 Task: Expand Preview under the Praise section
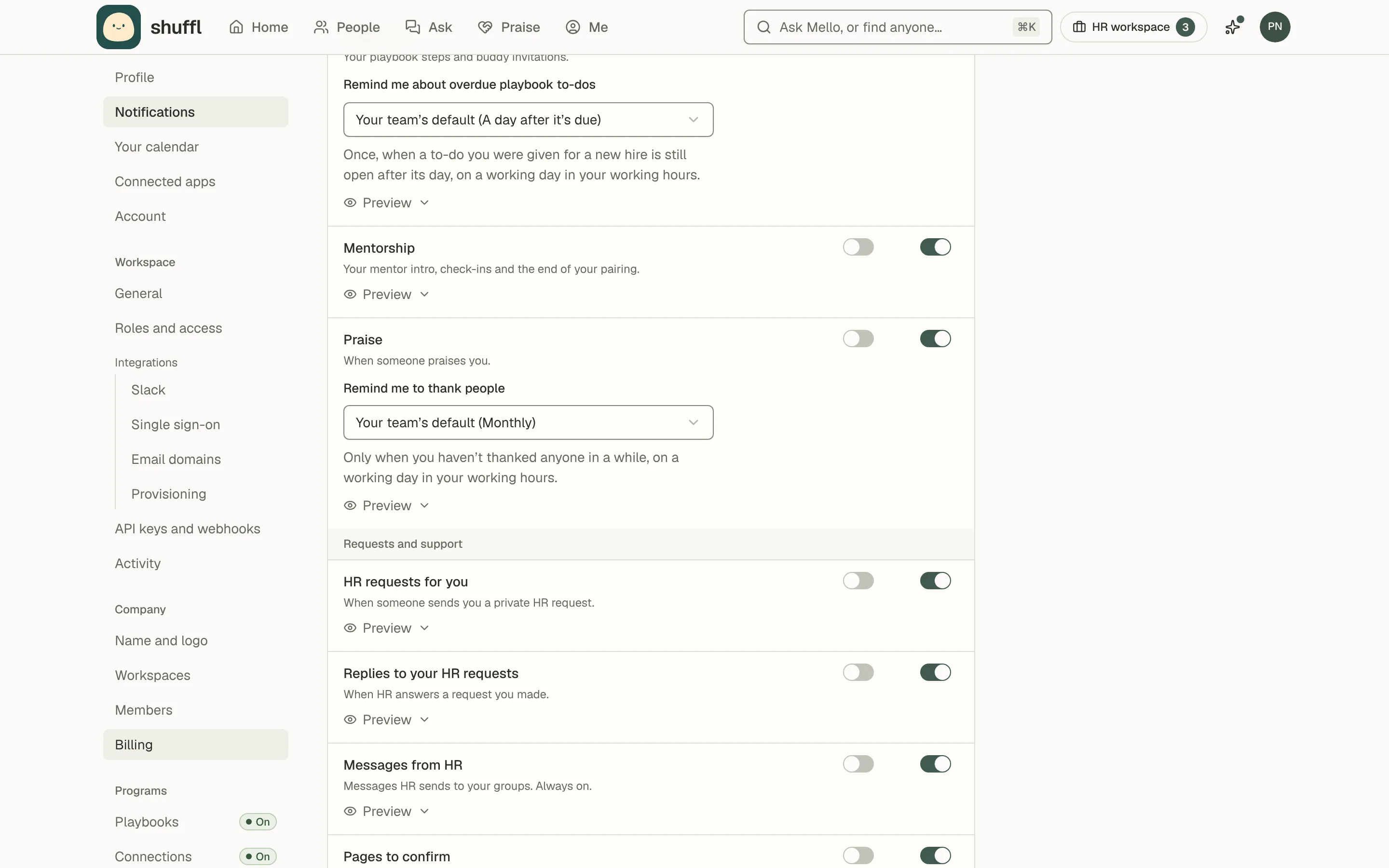click(x=386, y=506)
